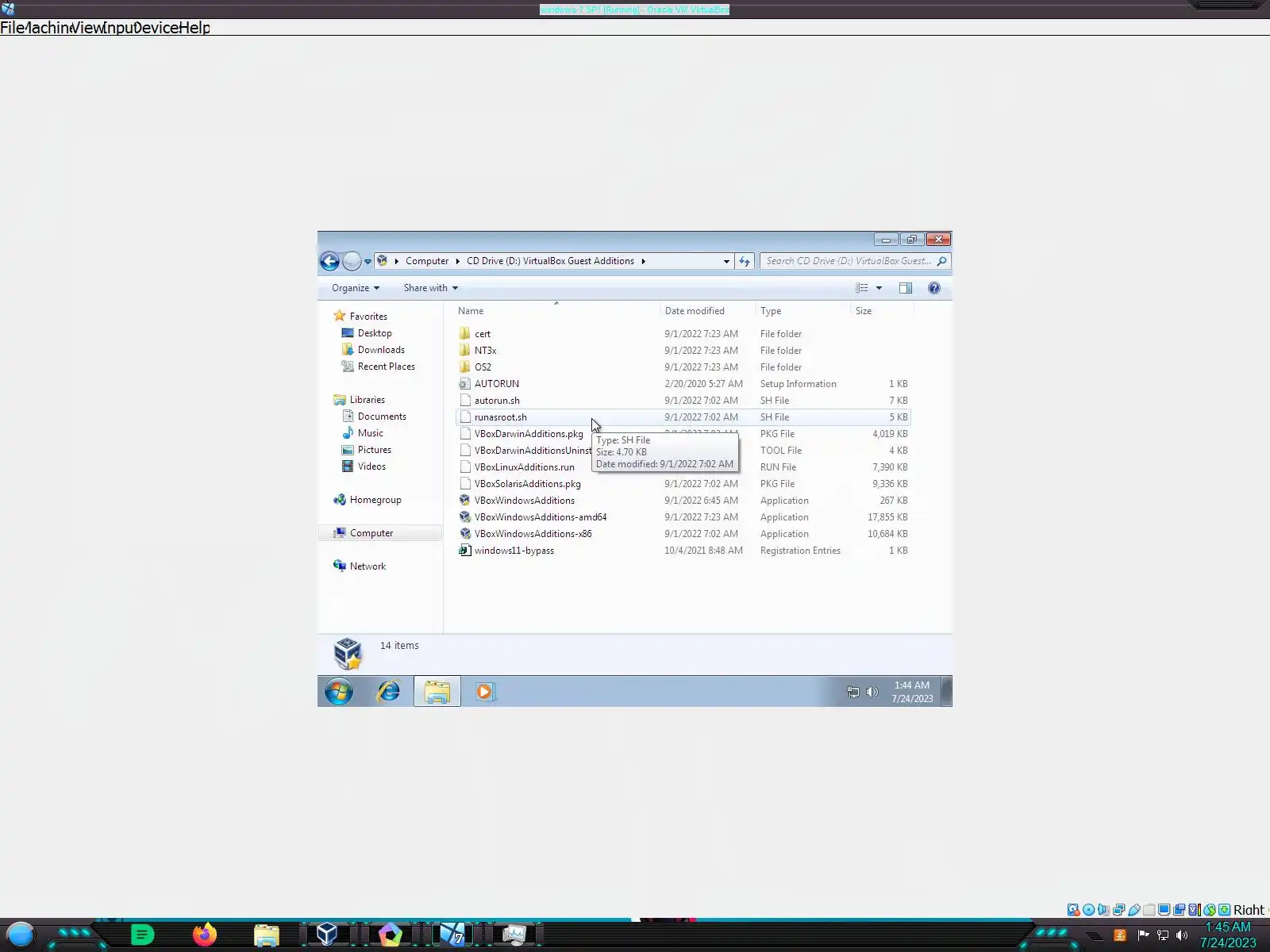
Task: Open the Share with dropdown
Action: coord(431,288)
